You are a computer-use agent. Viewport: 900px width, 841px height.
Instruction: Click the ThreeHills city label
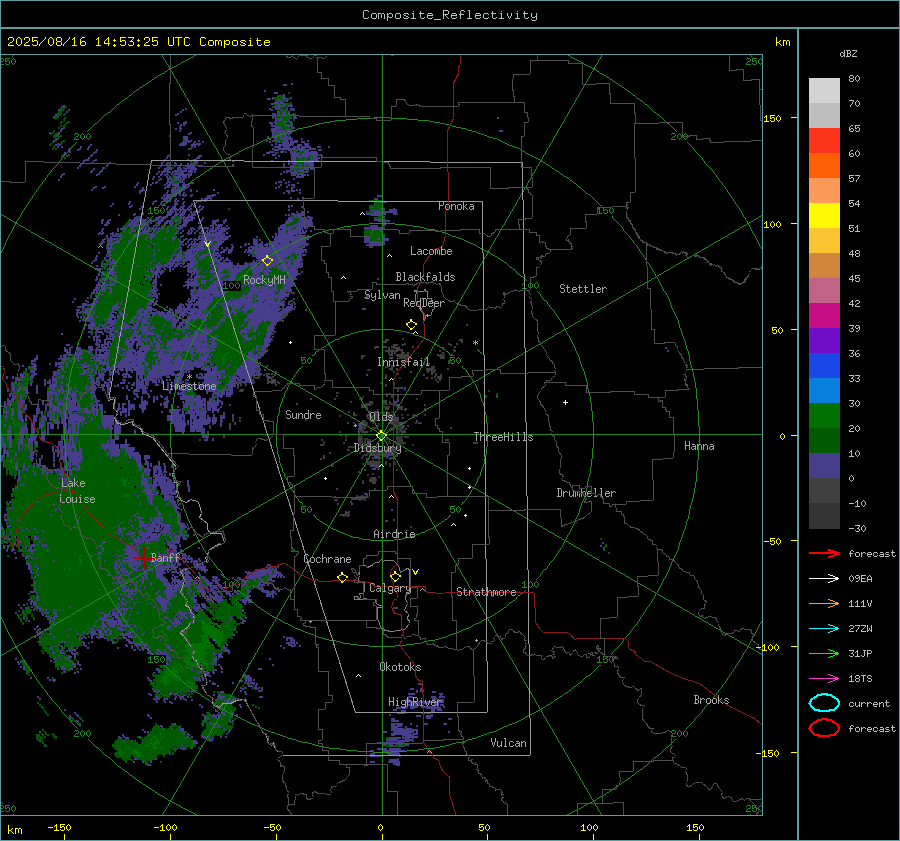click(503, 437)
